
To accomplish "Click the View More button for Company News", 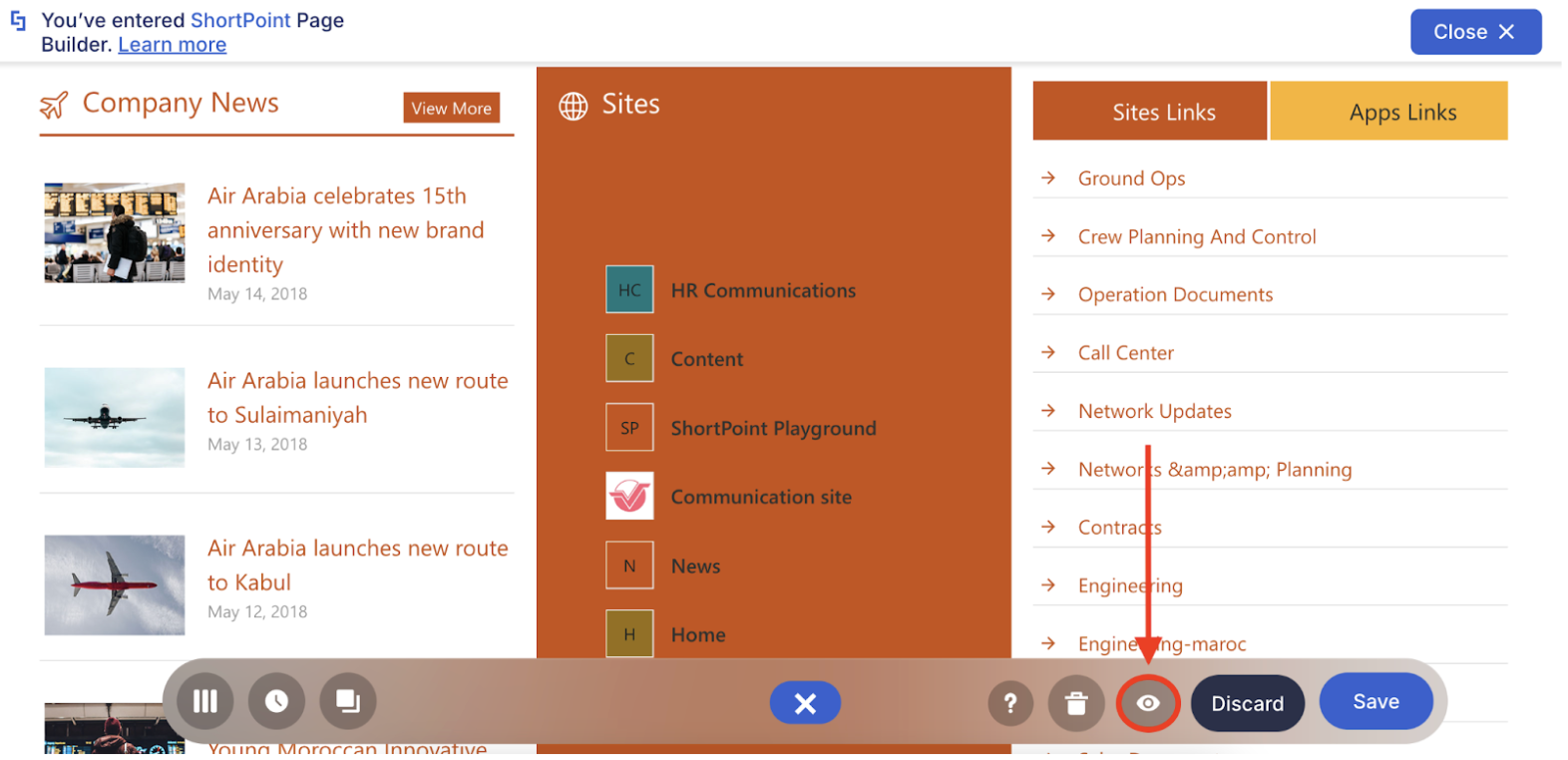I will pyautogui.click(x=451, y=108).
